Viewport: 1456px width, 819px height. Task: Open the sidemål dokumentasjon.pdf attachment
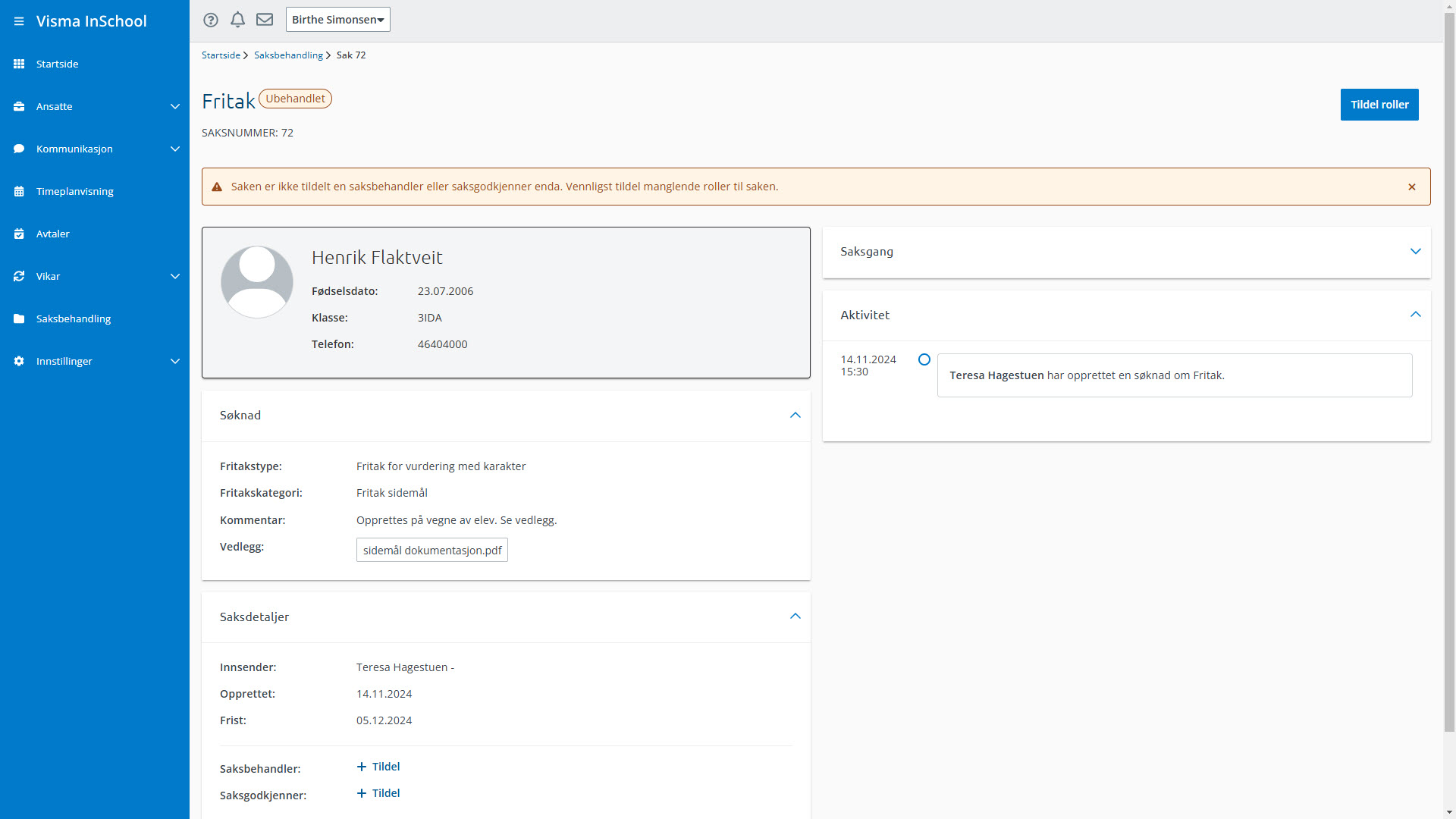tap(431, 551)
